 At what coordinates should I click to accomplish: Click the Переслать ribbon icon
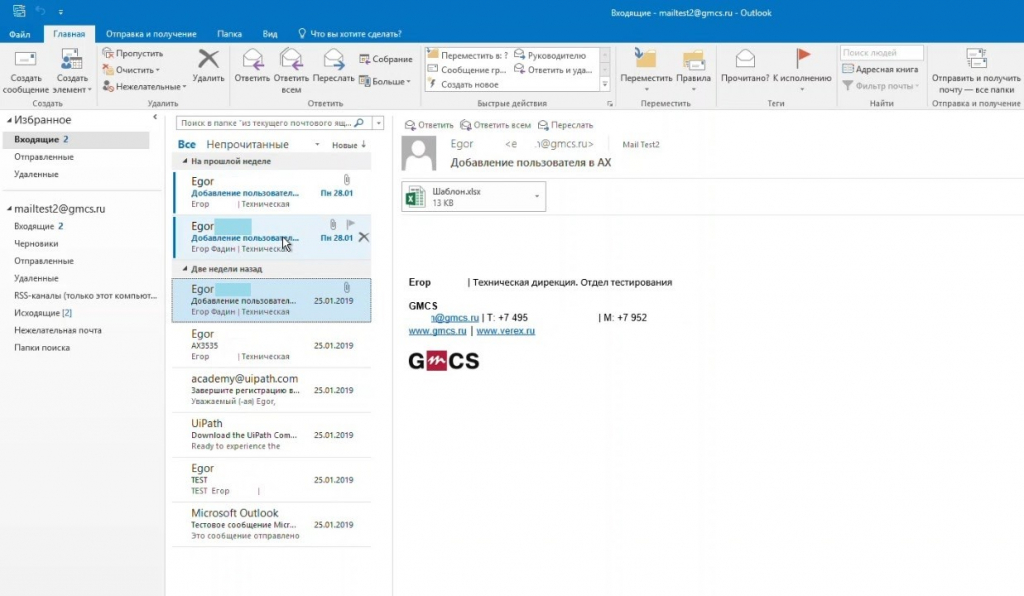click(333, 59)
